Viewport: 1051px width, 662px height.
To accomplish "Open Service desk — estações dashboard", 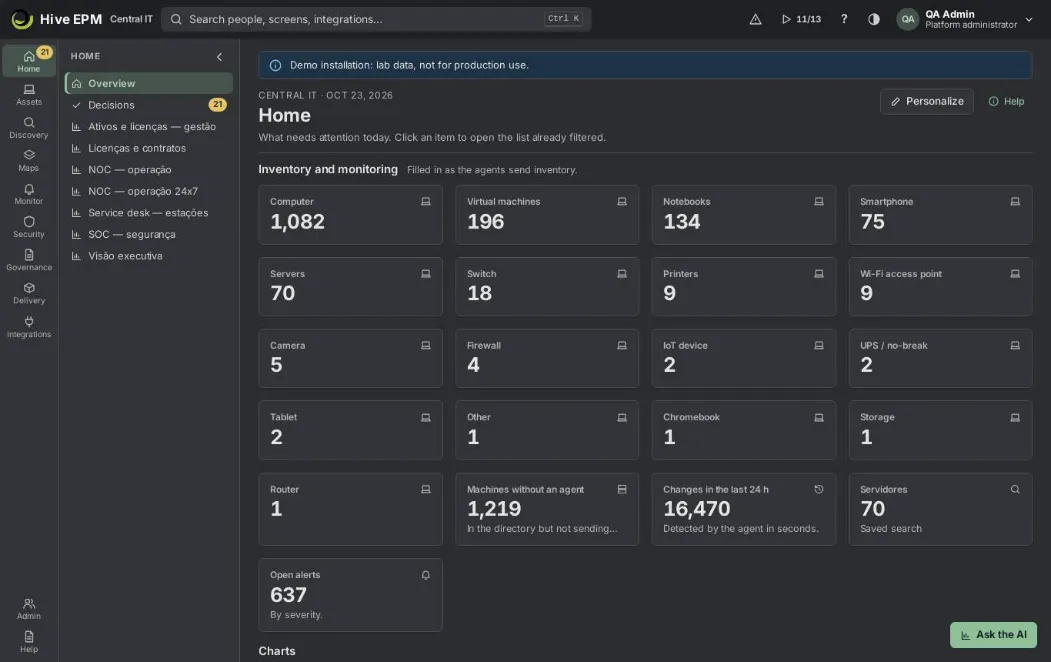I will coord(149,212).
